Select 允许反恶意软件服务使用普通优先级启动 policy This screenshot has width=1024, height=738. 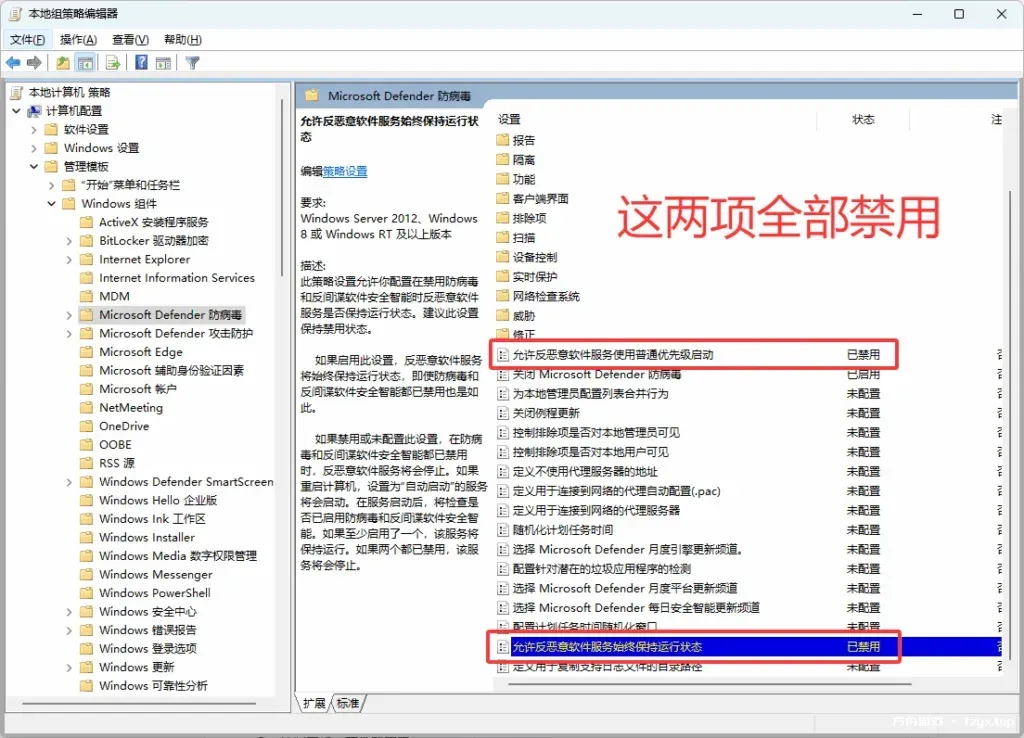tap(612, 354)
